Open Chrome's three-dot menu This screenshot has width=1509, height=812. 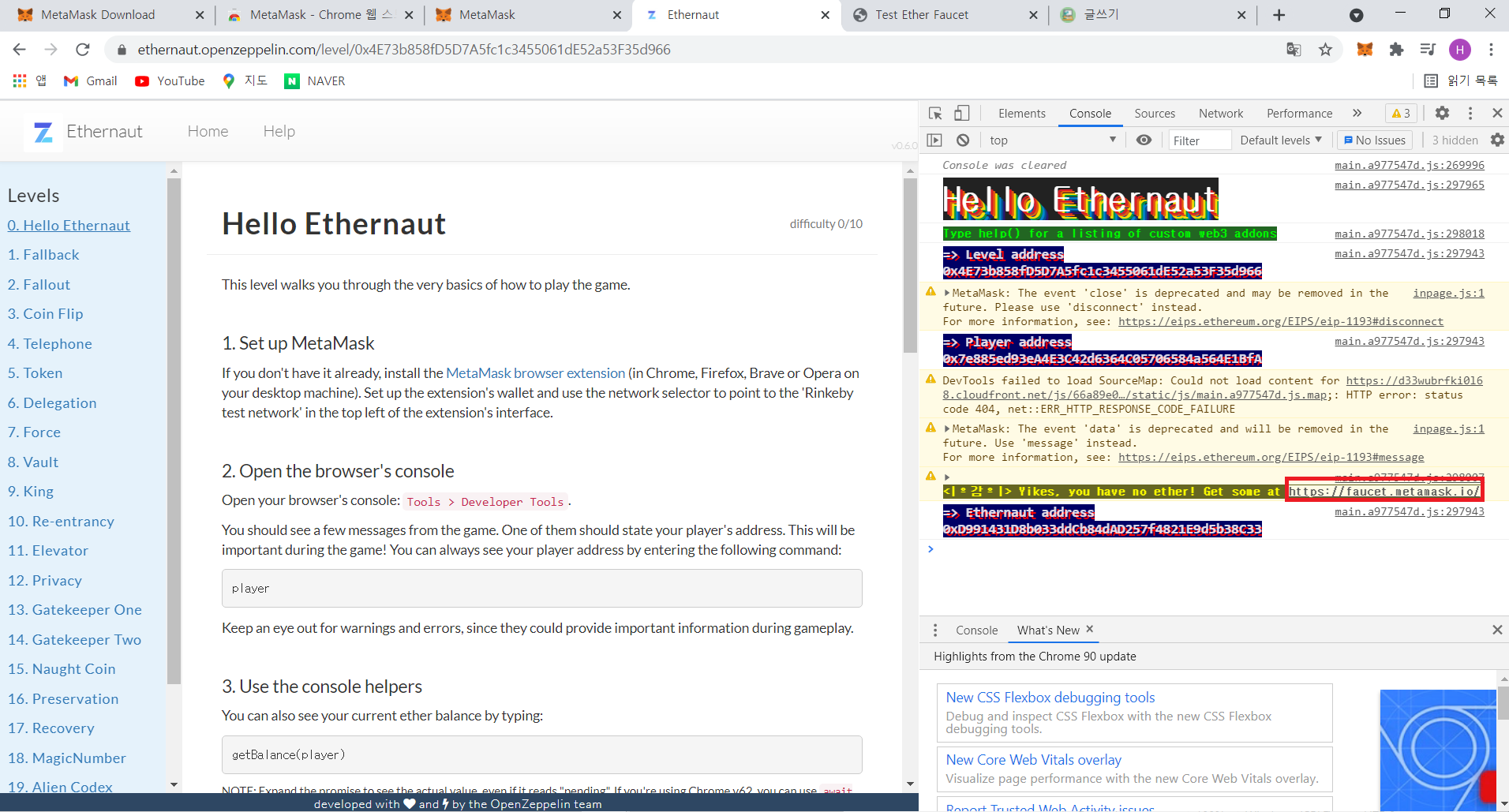click(1491, 50)
